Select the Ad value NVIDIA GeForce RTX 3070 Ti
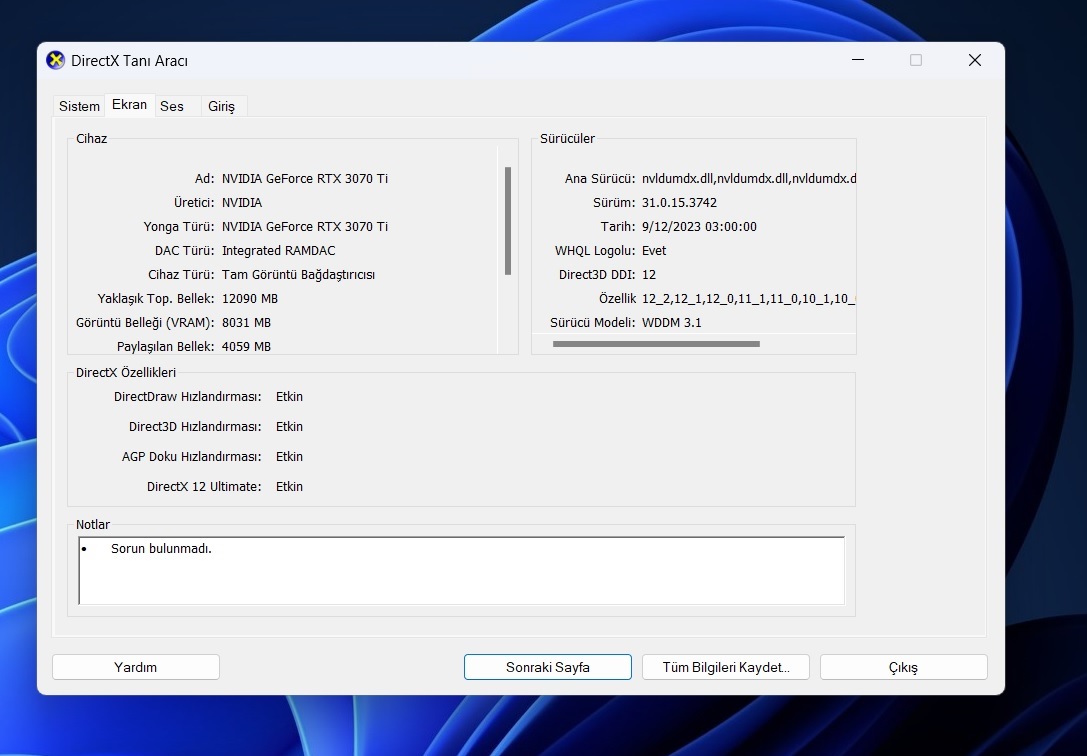 (x=304, y=179)
